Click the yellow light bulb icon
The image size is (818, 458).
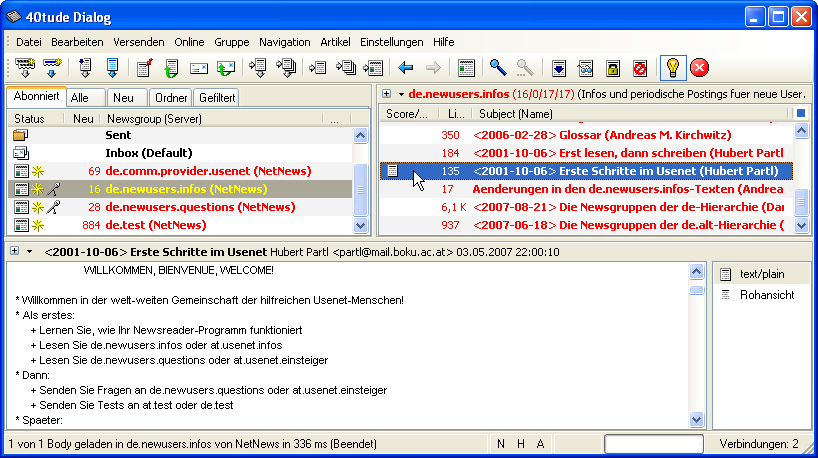click(x=674, y=68)
